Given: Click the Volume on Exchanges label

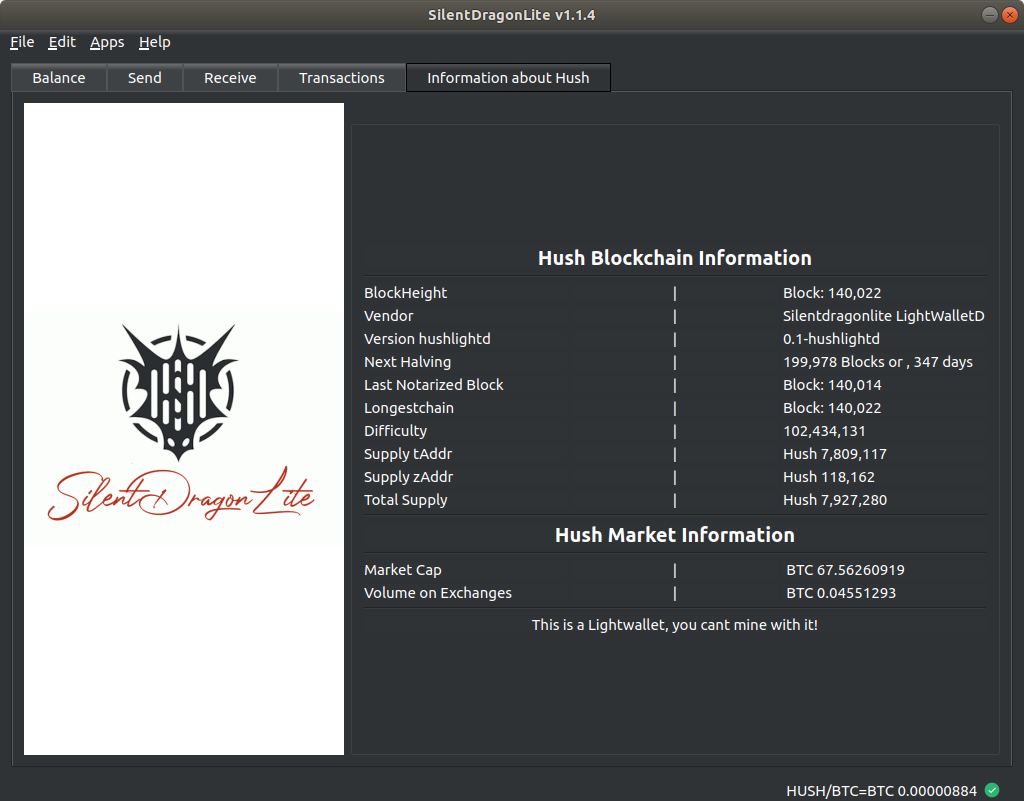Looking at the screenshot, I should tap(438, 593).
